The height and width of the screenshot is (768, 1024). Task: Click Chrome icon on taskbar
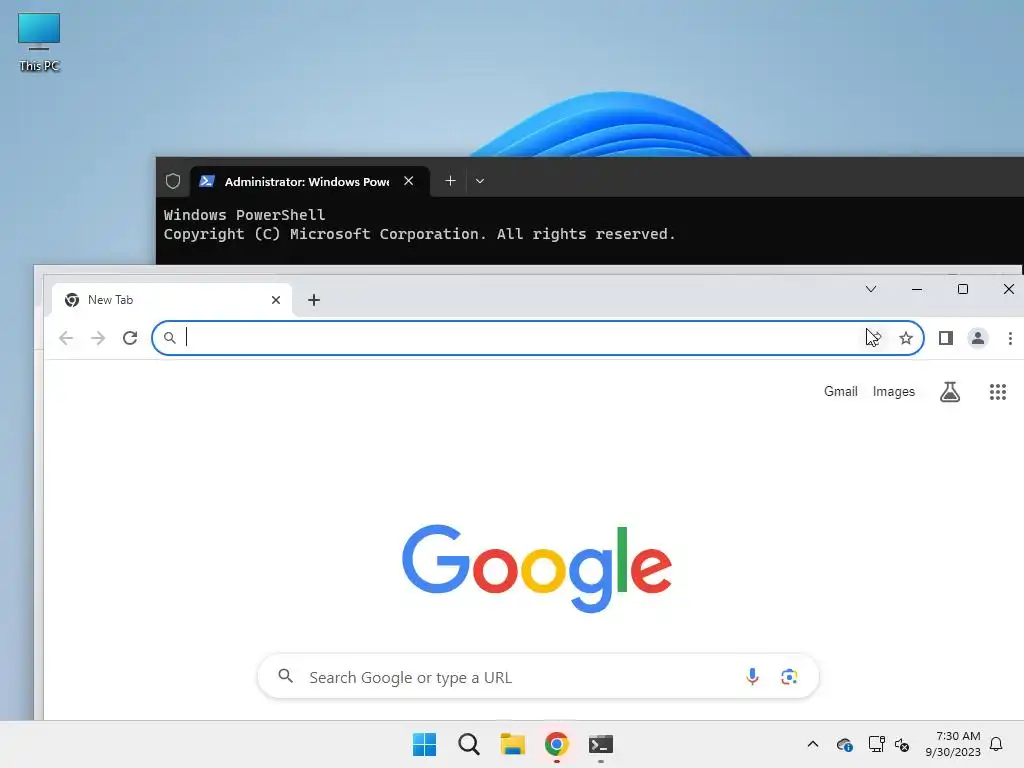pyautogui.click(x=556, y=744)
